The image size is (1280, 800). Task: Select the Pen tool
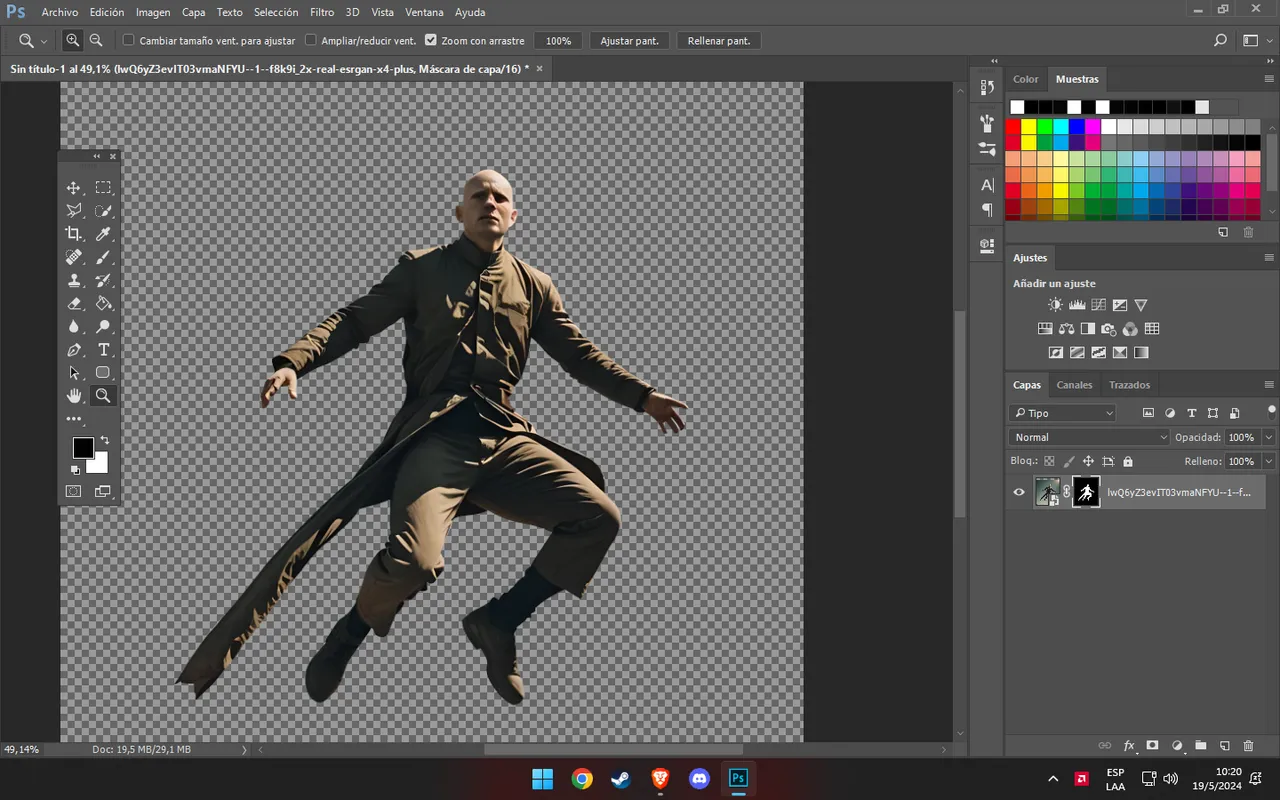[x=74, y=350]
